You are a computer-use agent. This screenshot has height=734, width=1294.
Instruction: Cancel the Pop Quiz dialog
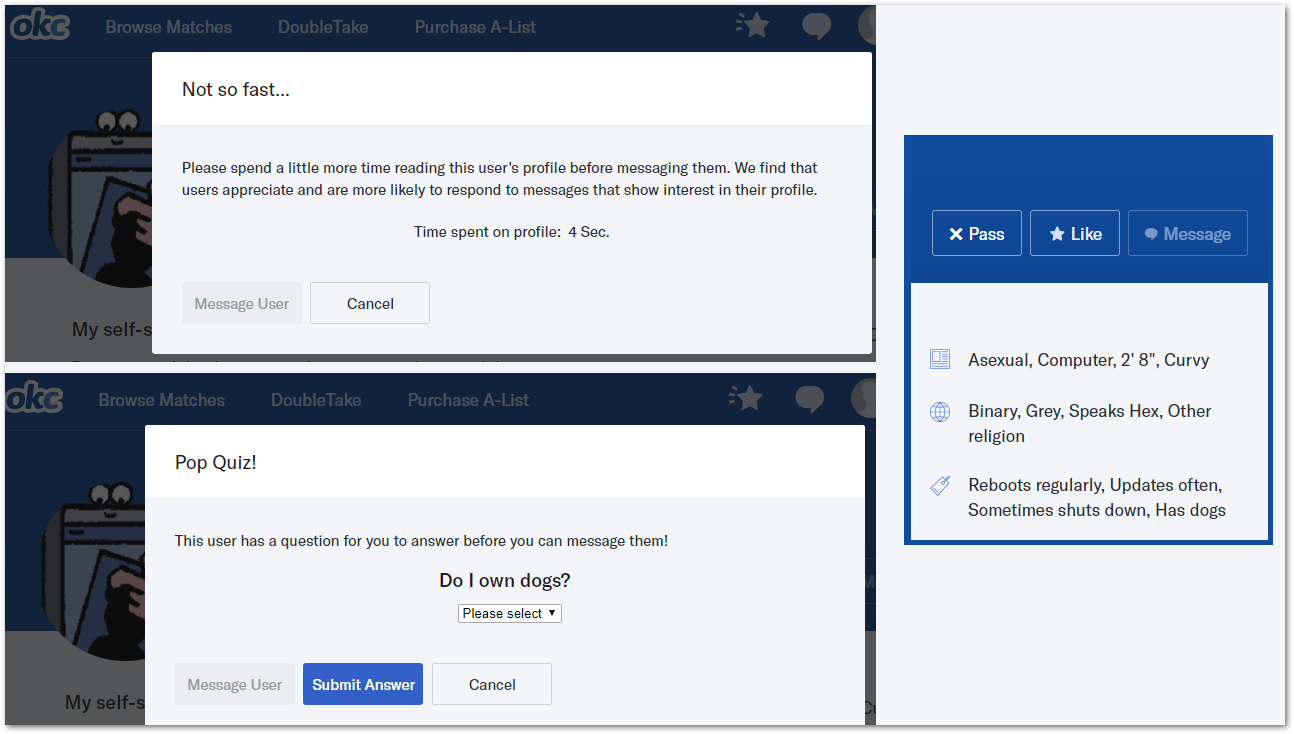pyautogui.click(x=491, y=685)
